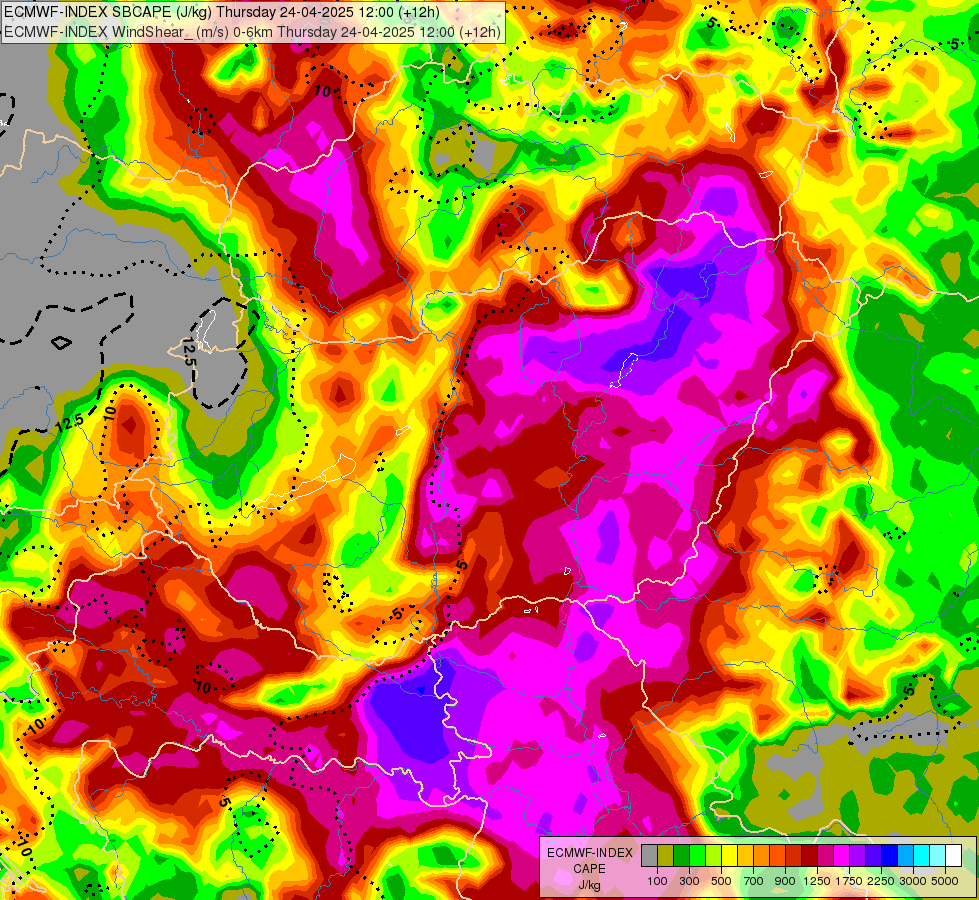Select the cyan legend swatch
The image size is (979, 900).
[922, 855]
